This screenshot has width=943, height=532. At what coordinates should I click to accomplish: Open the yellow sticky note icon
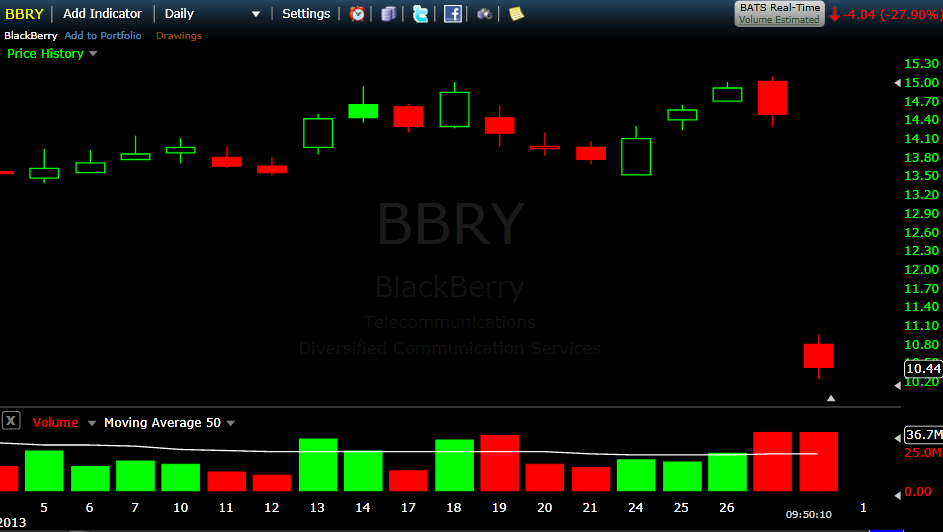click(516, 13)
